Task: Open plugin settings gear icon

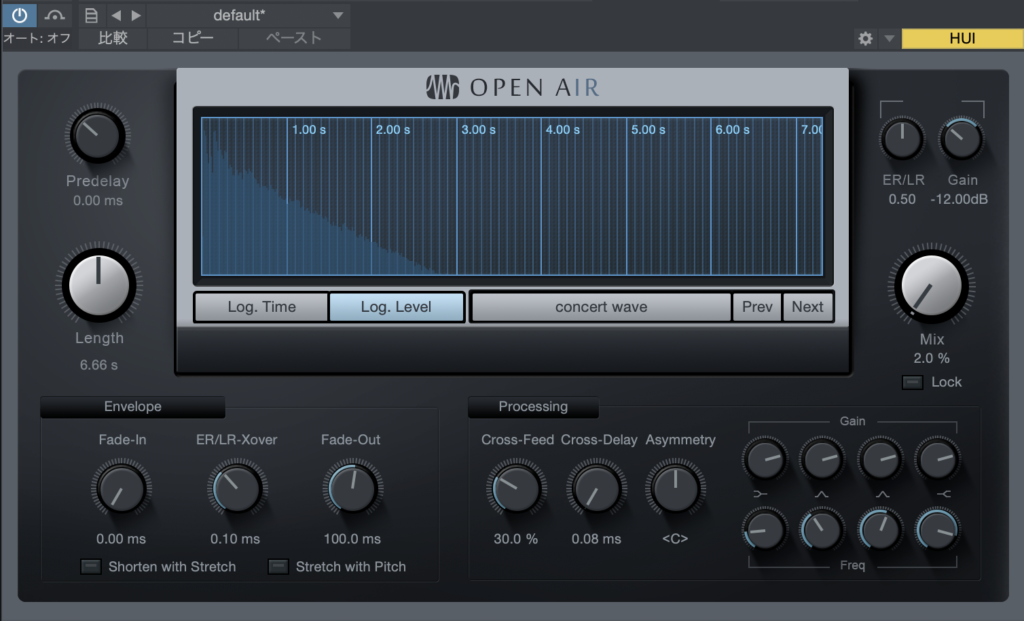Action: tap(866, 39)
